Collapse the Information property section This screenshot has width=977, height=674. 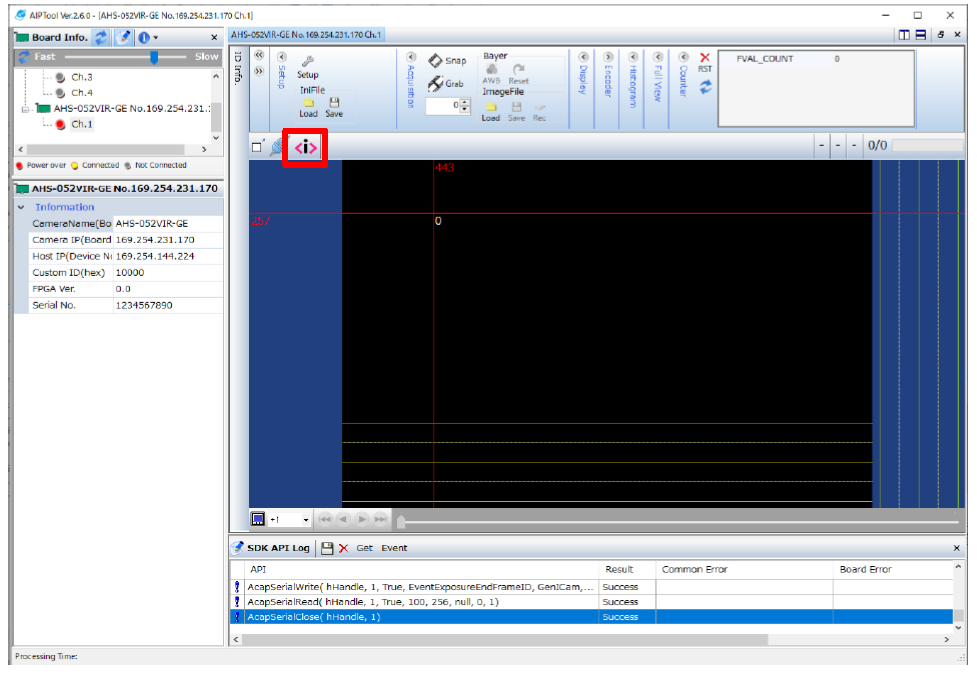[x=22, y=207]
